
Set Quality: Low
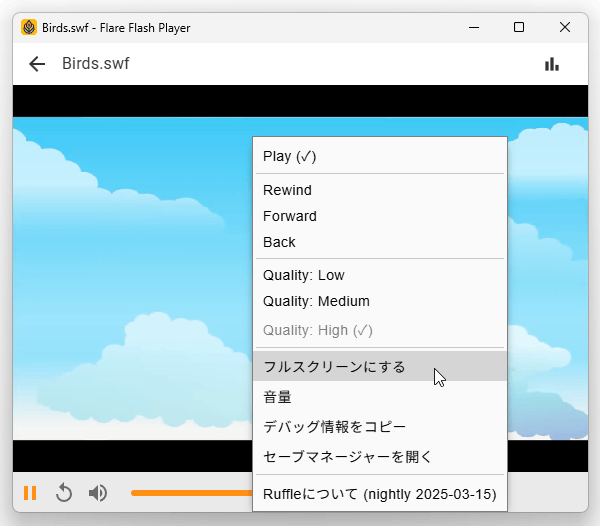pos(380,275)
